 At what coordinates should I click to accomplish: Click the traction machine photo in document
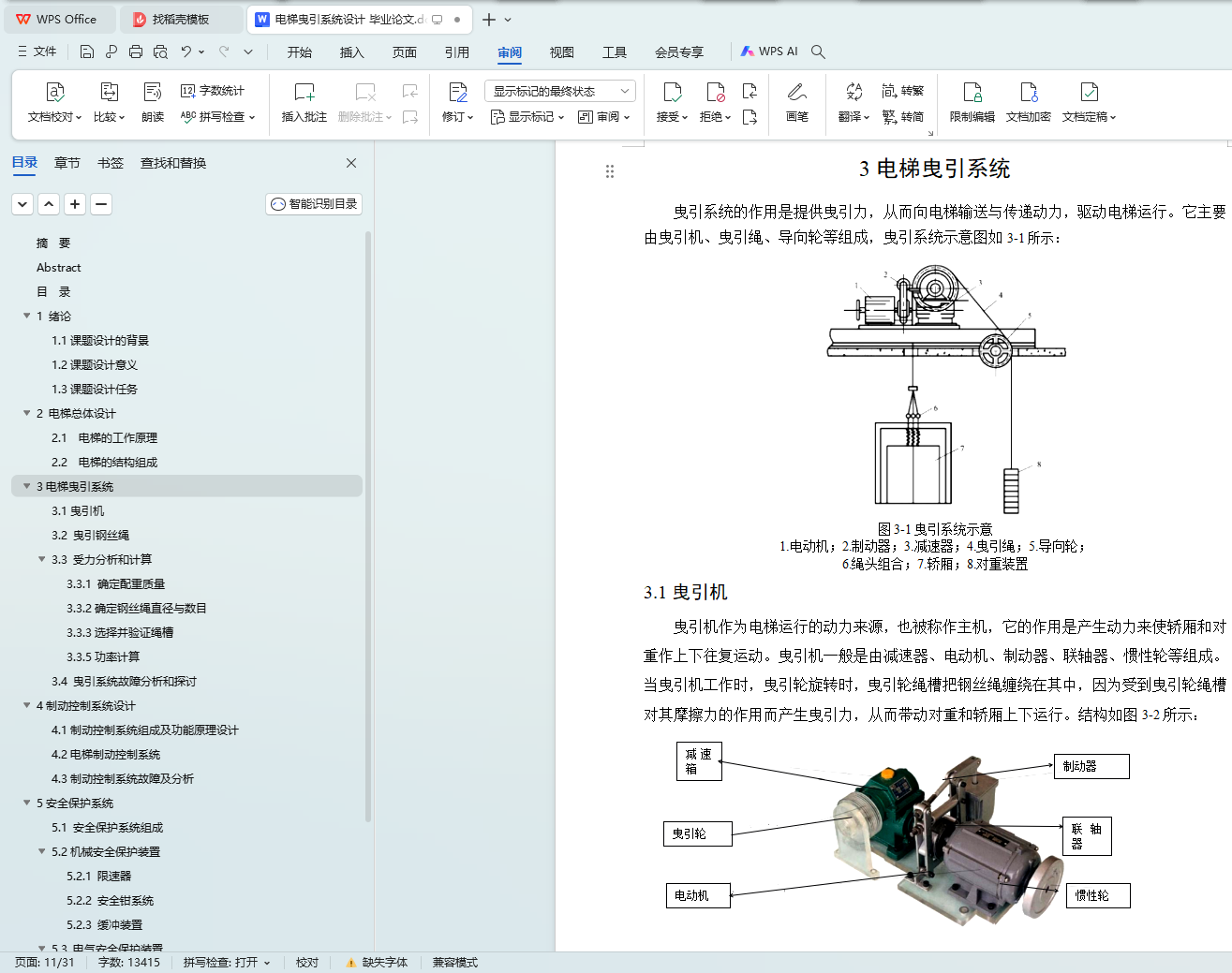pos(948,843)
